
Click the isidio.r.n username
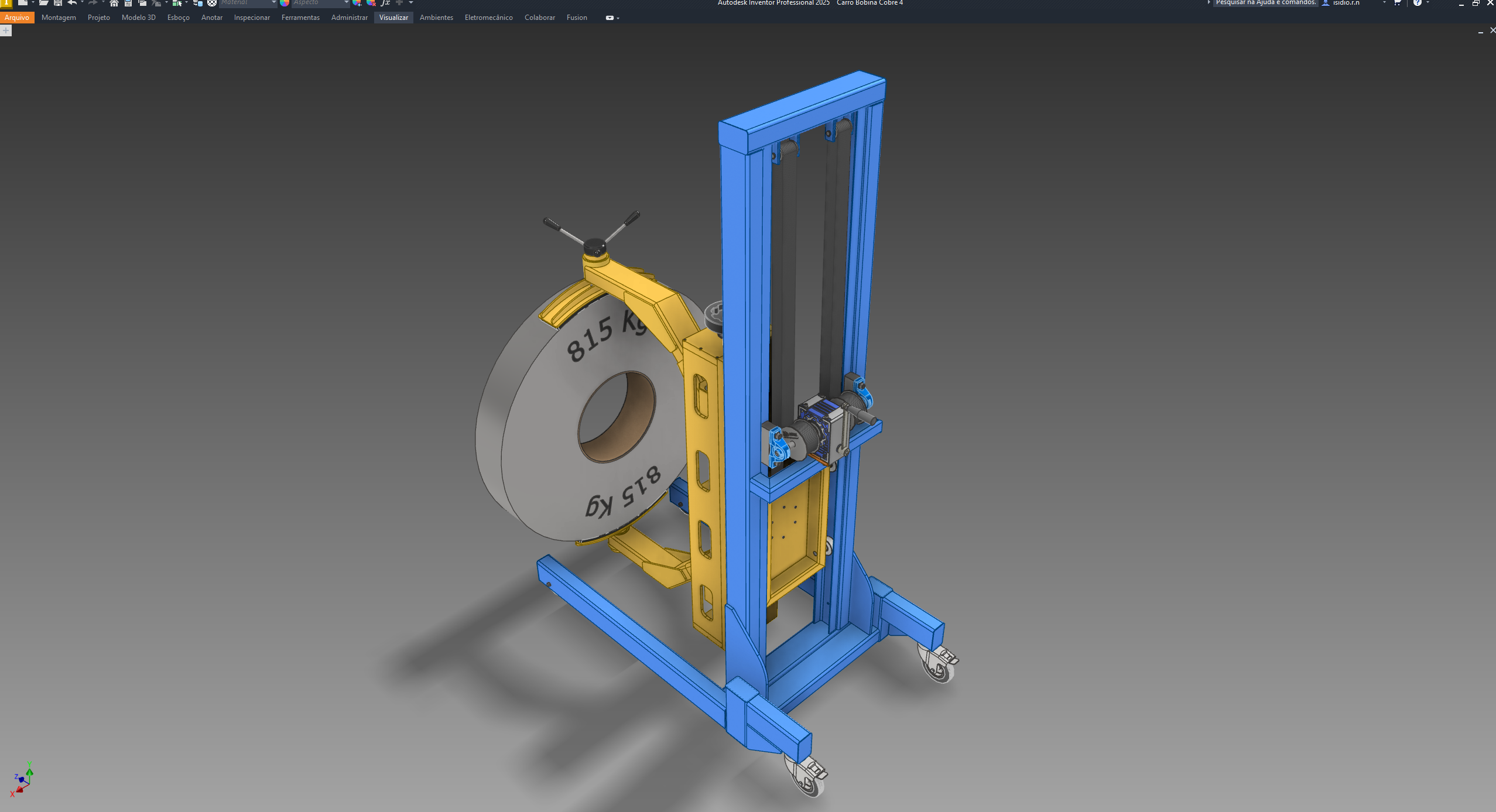[1346, 2]
